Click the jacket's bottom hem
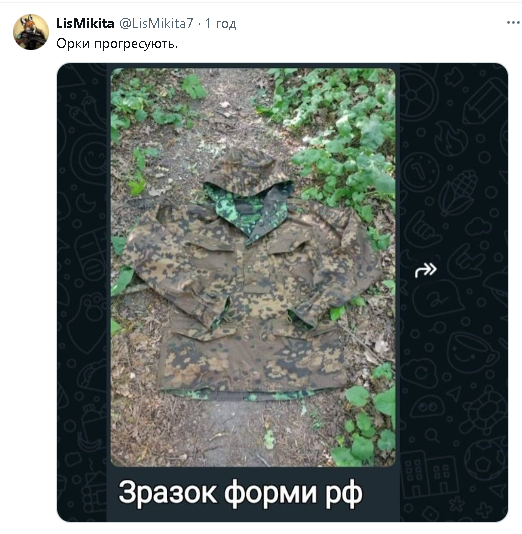This screenshot has height=534, width=522. click(252, 393)
